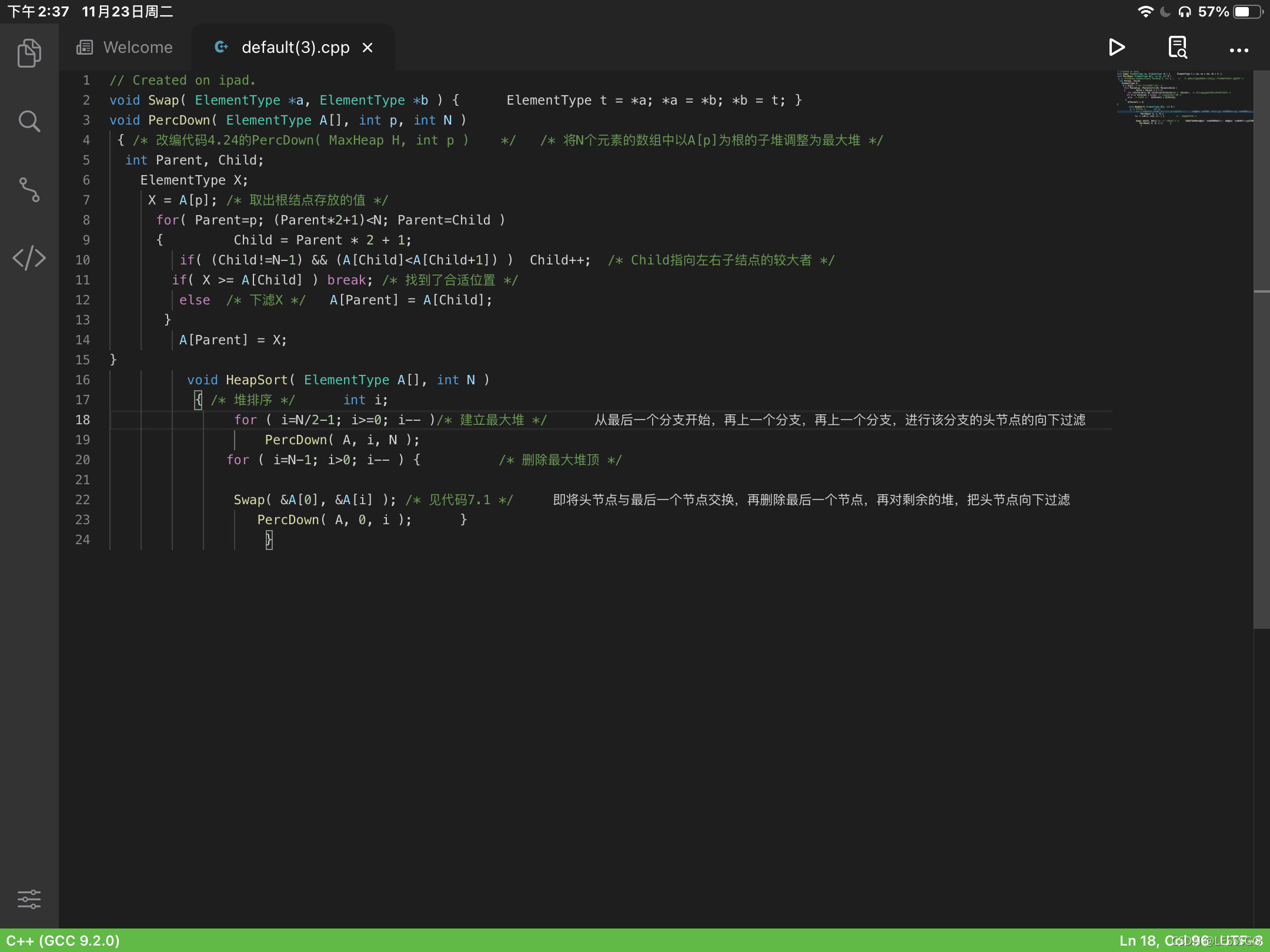The width and height of the screenshot is (1270, 952).
Task: Open the code snippets brackets icon
Action: 29,258
